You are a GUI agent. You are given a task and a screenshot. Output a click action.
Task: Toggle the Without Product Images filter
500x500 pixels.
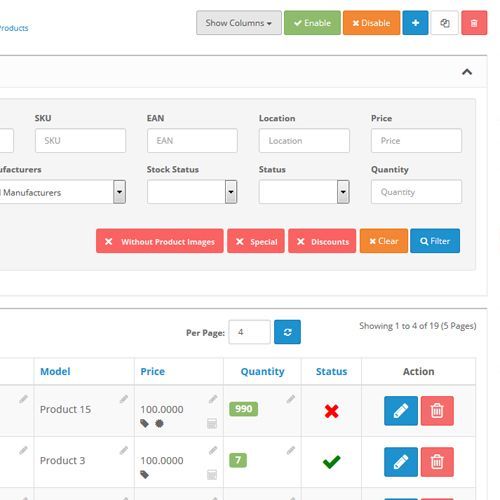point(160,241)
